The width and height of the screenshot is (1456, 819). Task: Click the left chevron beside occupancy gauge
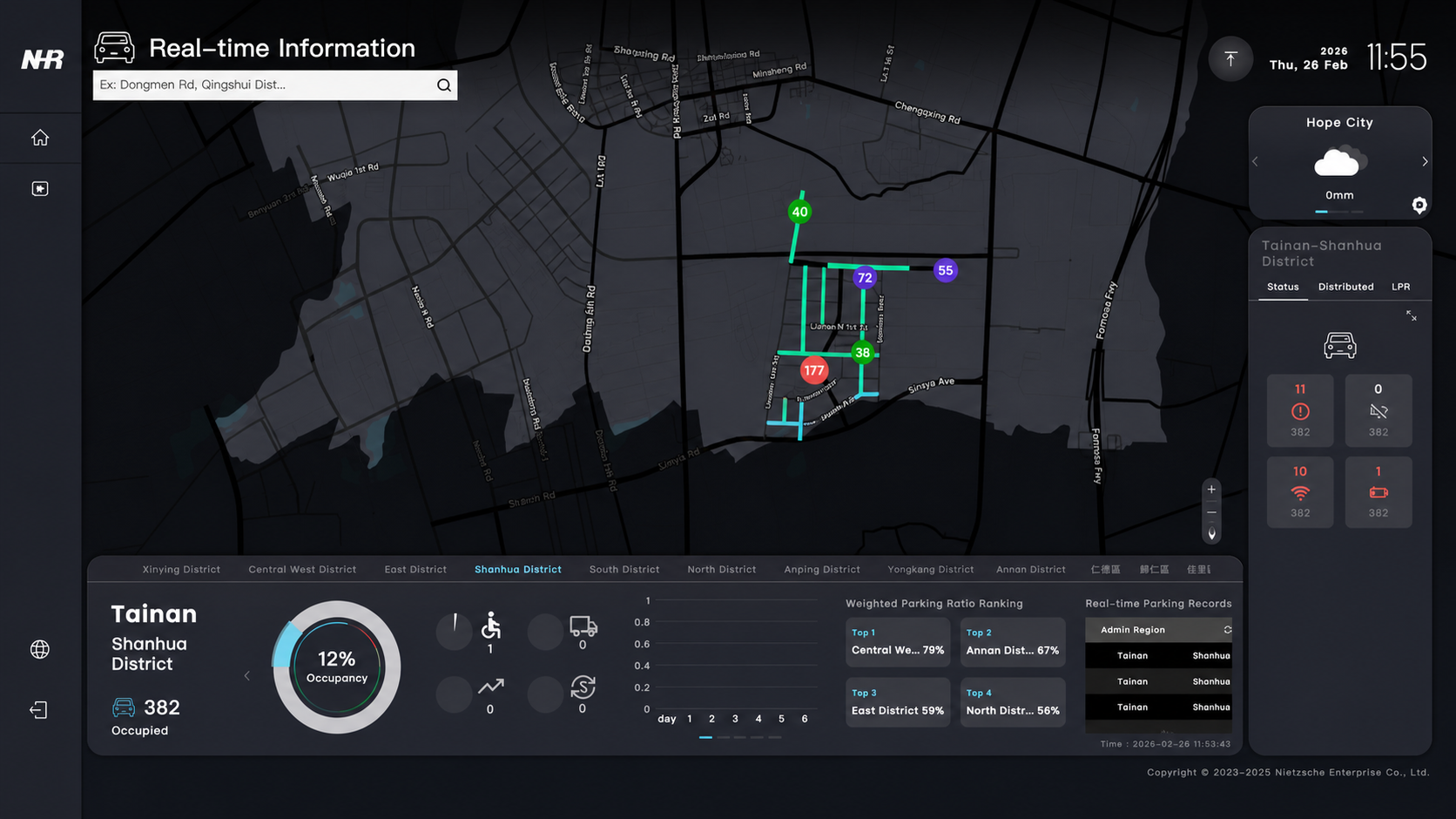[x=247, y=676]
